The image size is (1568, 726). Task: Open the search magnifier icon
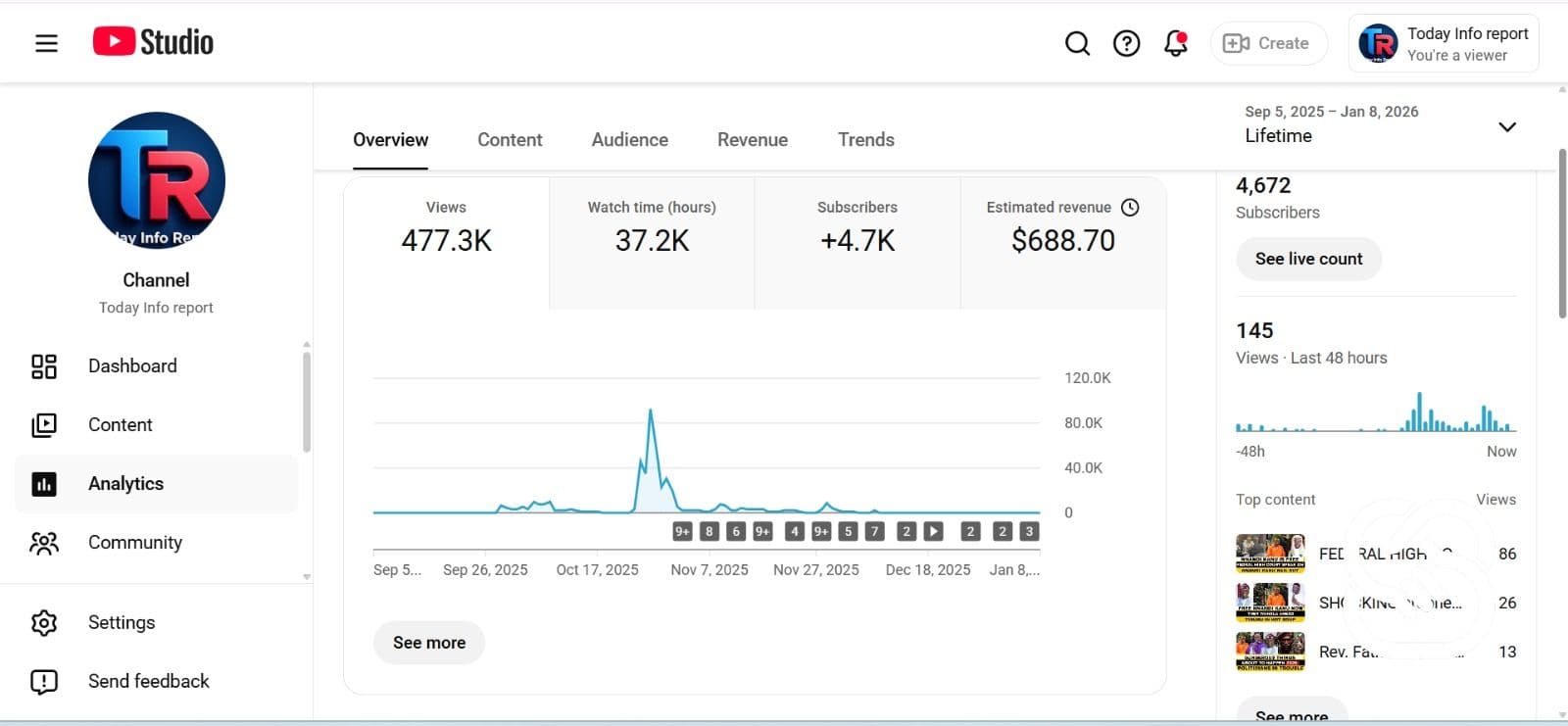coord(1077,43)
